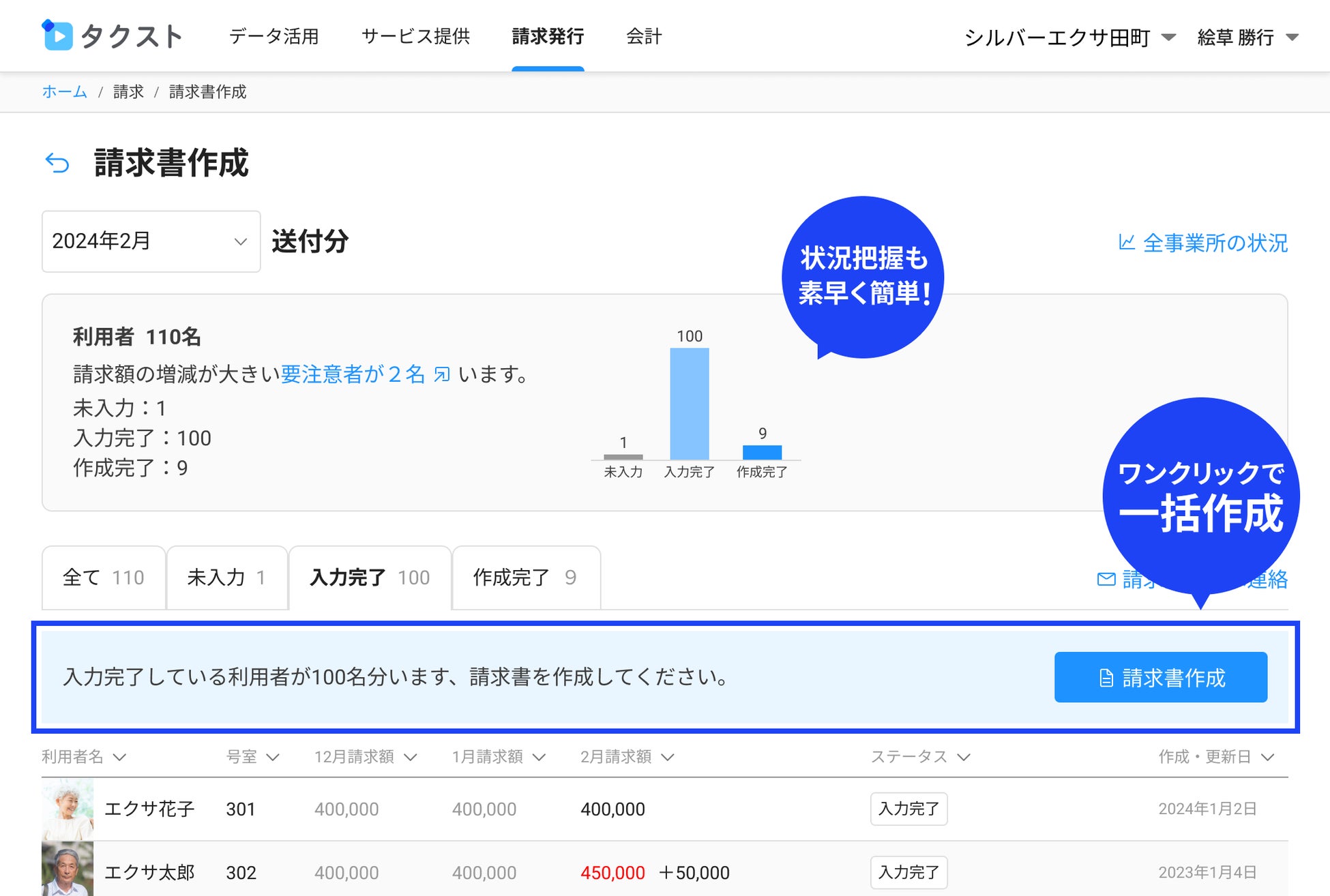Go to the 会計 menu
Viewport: 1330px width, 896px height.
[644, 36]
